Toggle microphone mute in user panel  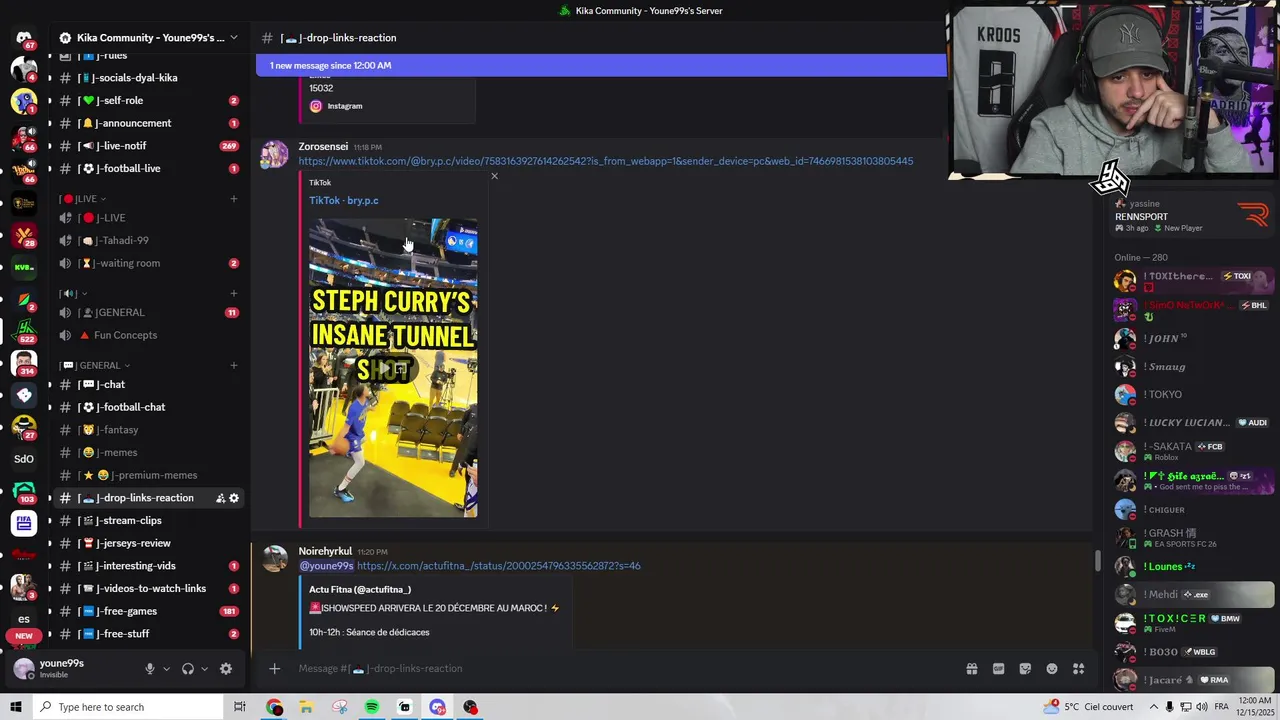150,669
